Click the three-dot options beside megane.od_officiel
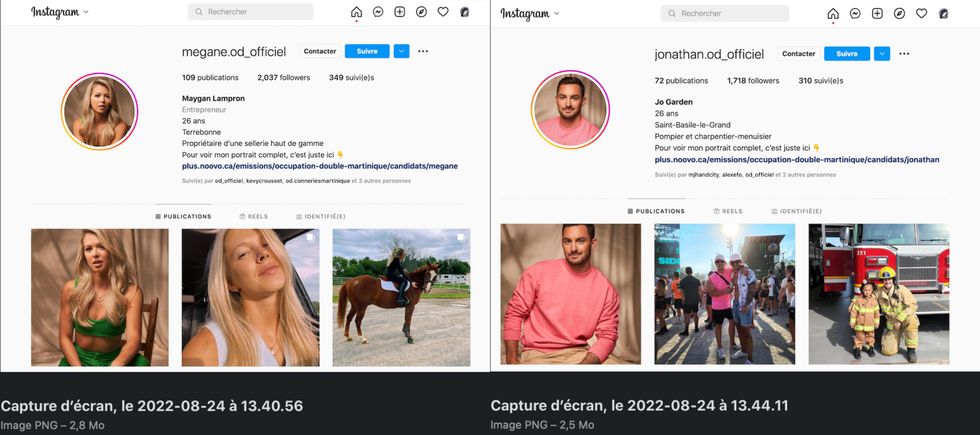This screenshot has height=435, width=980. point(423,51)
